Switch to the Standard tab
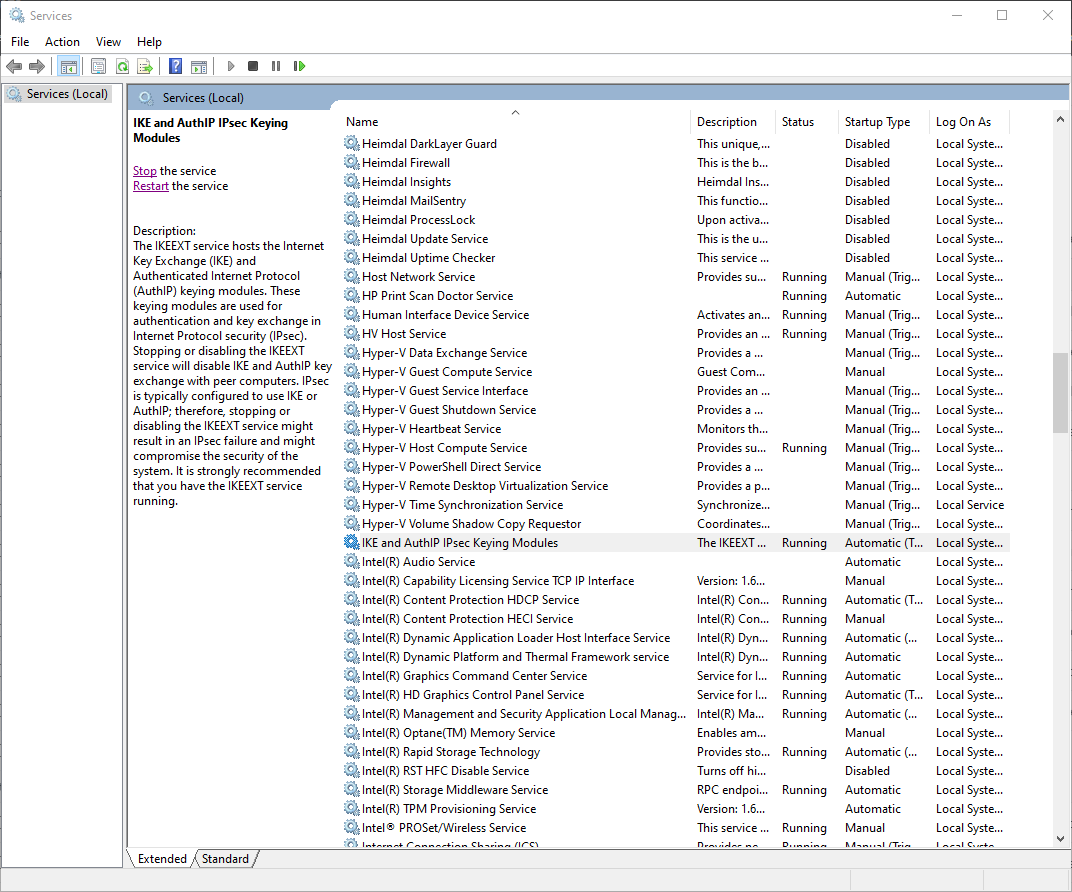Screen dimensions: 1072x892 [x=225, y=858]
